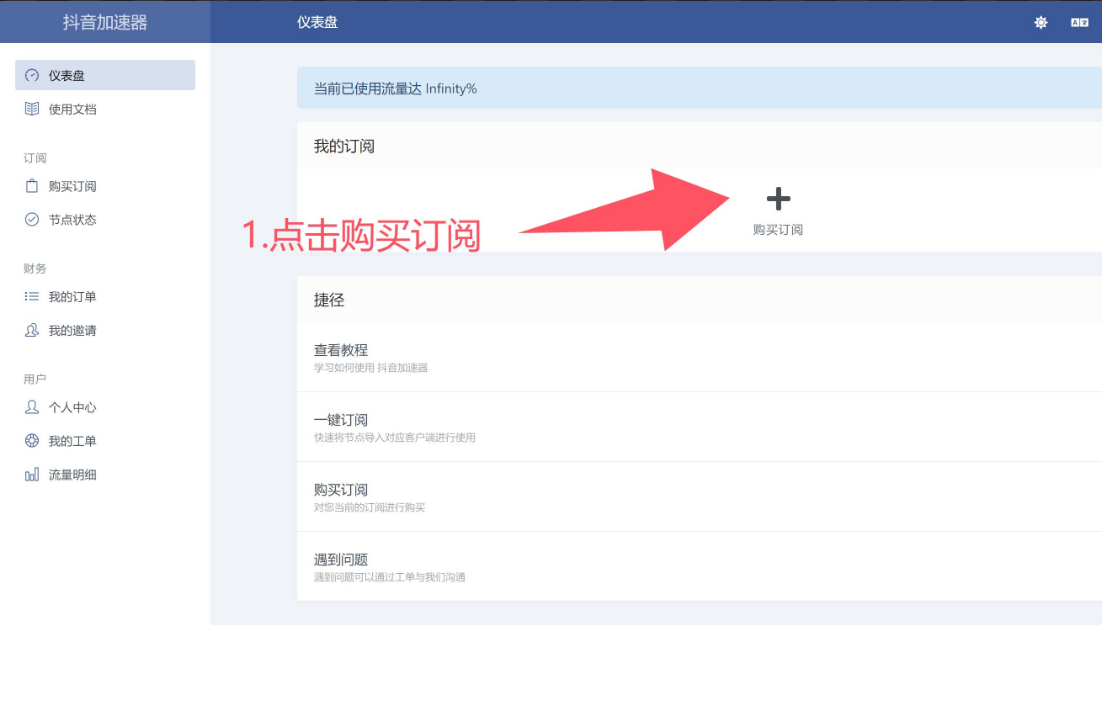Image resolution: width=1102 pixels, height=702 pixels.
Task: Select 我的订单 in the sidebar
Action: [105, 297]
